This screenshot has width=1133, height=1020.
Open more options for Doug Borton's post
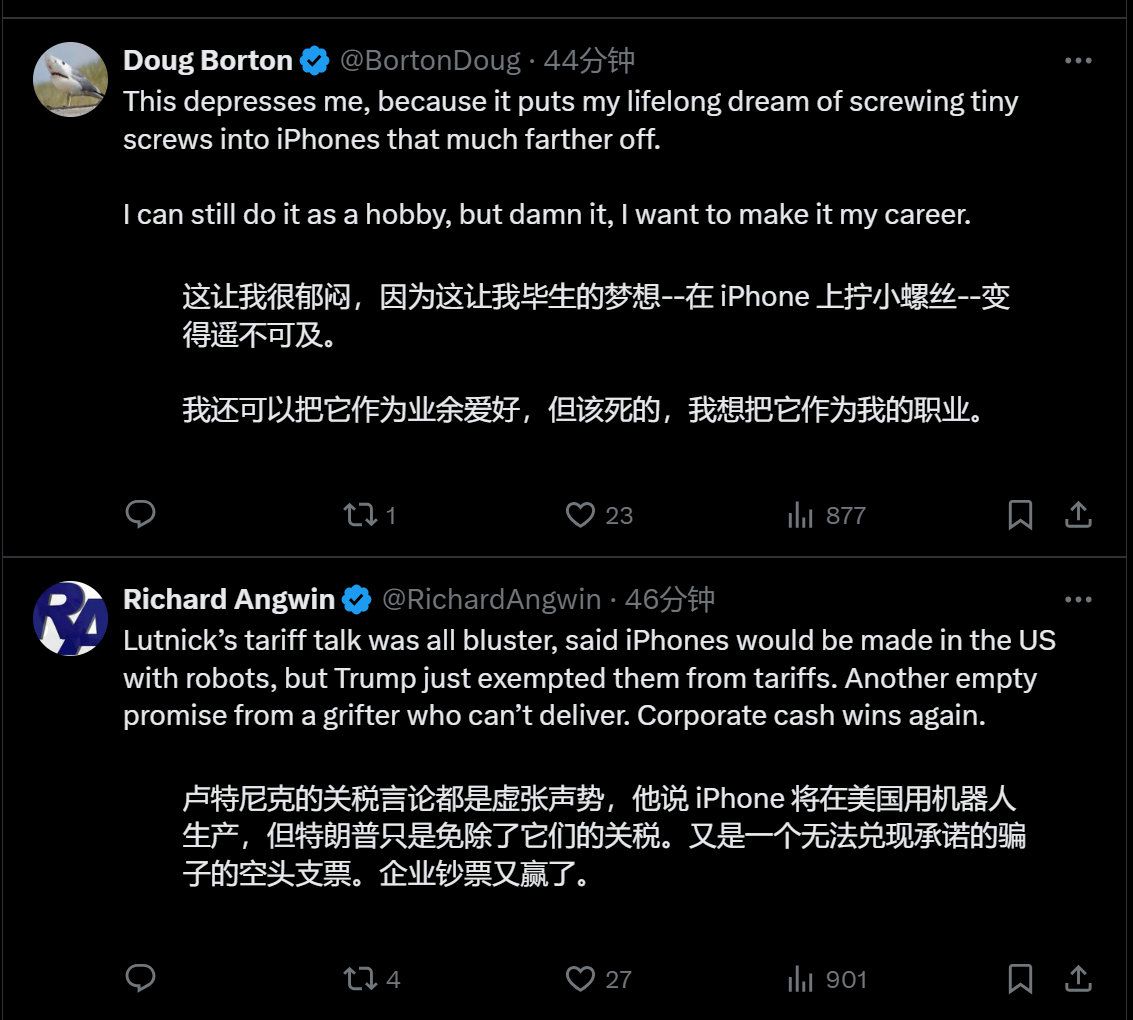[1078, 61]
